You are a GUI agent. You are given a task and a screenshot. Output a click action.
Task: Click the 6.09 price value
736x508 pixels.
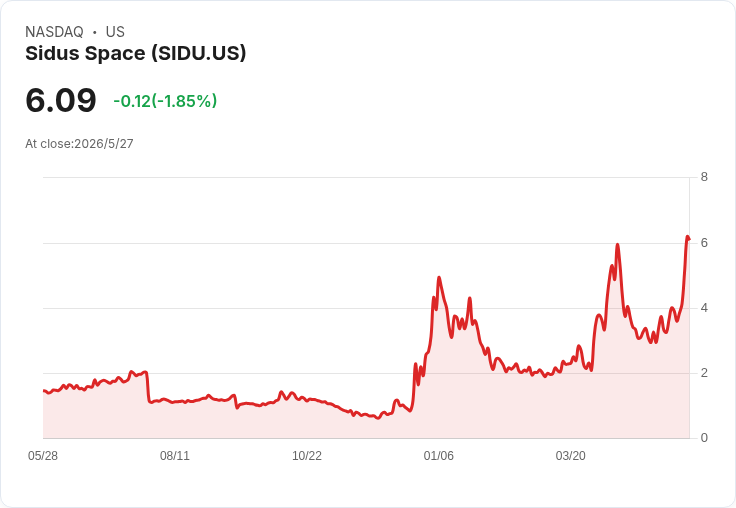coord(61,100)
